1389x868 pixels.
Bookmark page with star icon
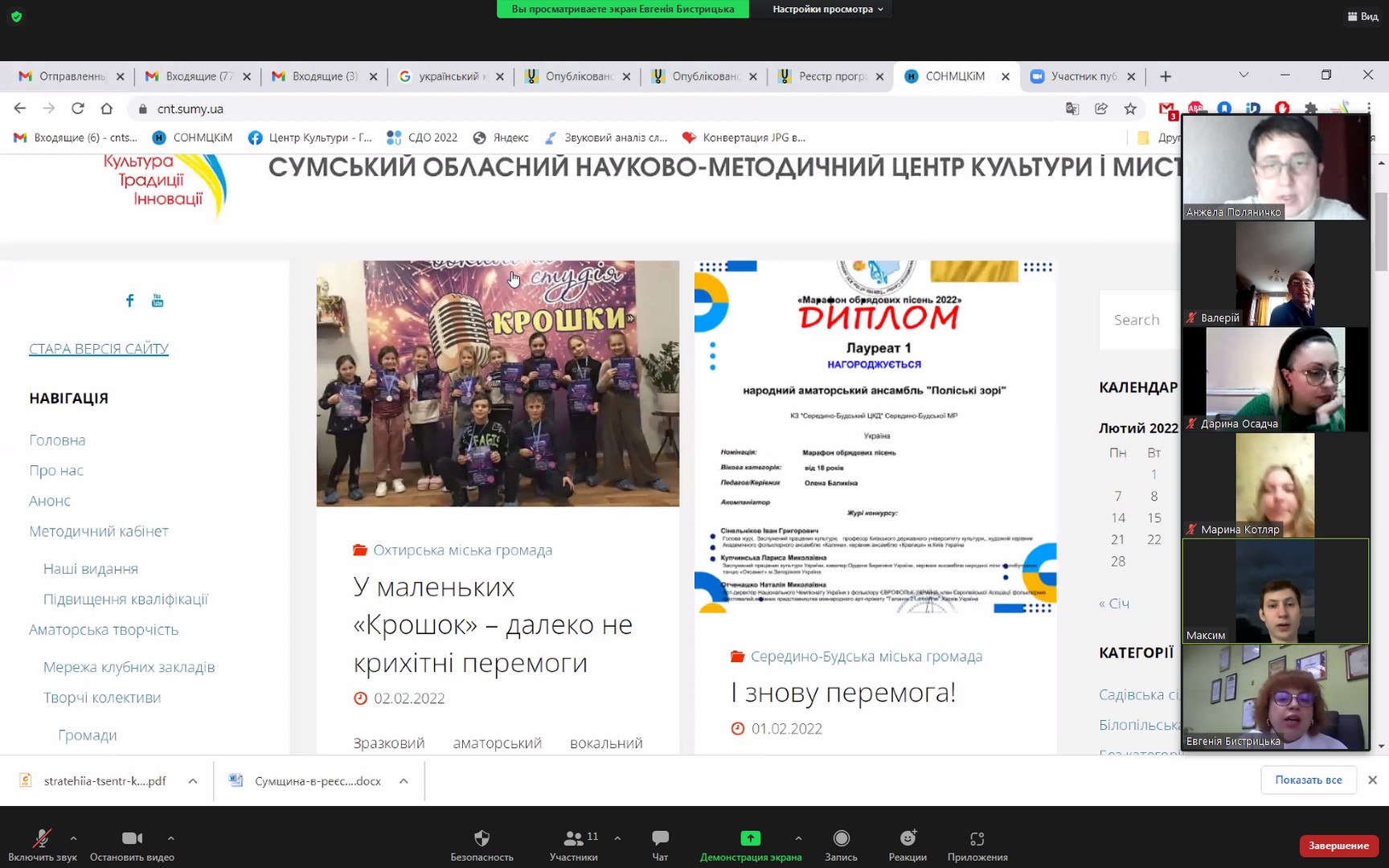[1130, 108]
